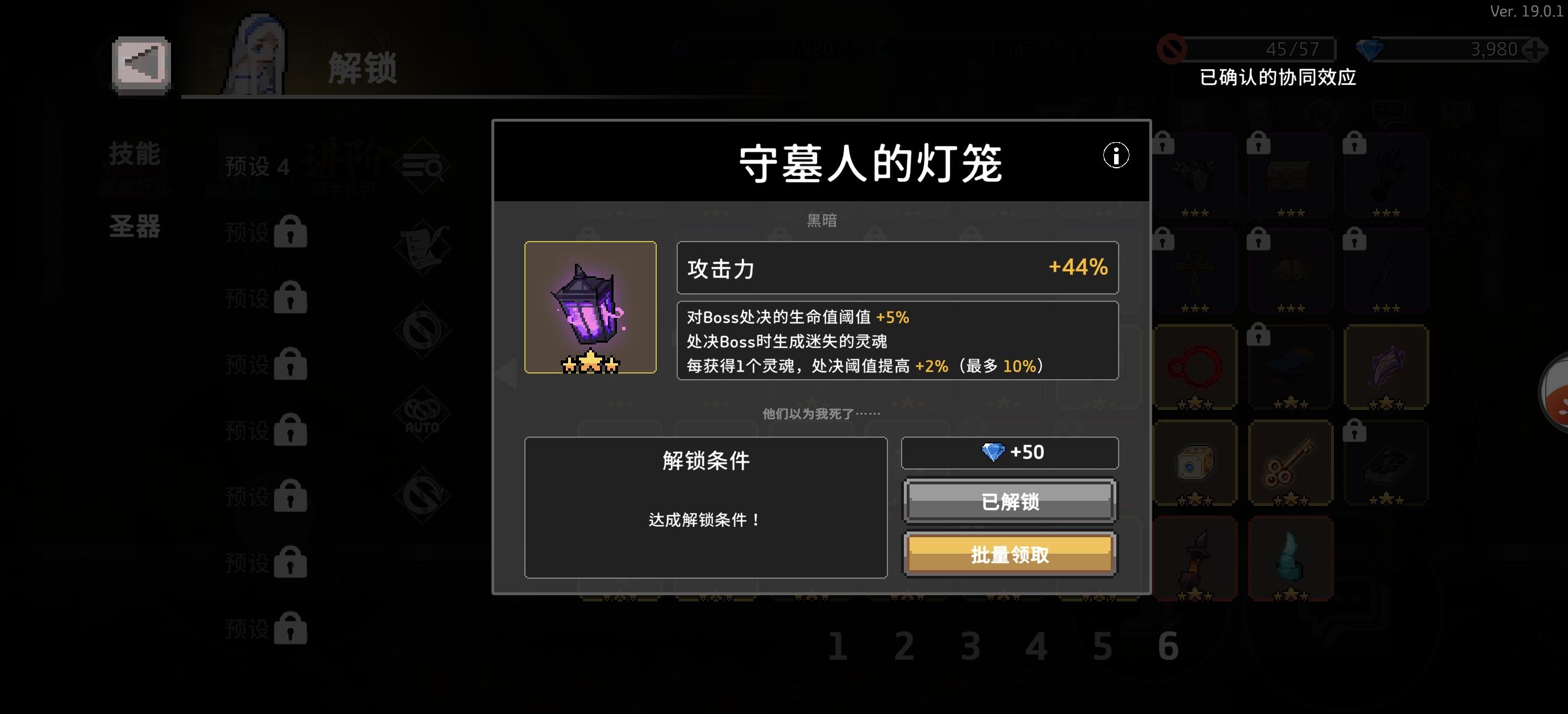This screenshot has width=1568, height=714.
Task: Switch to the 圣器 tab
Action: (135, 227)
